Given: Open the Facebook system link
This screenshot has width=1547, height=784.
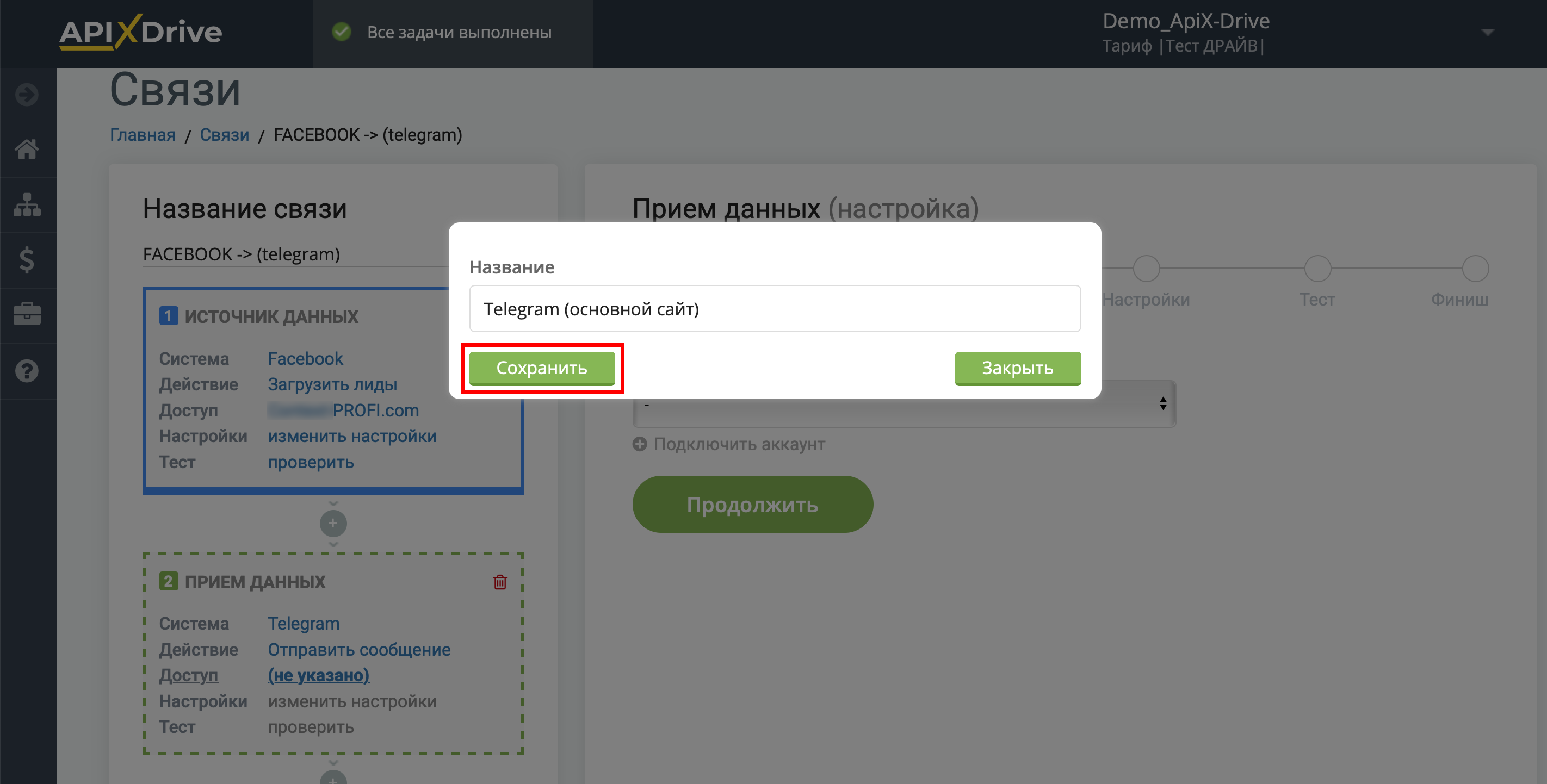Looking at the screenshot, I should tap(305, 358).
